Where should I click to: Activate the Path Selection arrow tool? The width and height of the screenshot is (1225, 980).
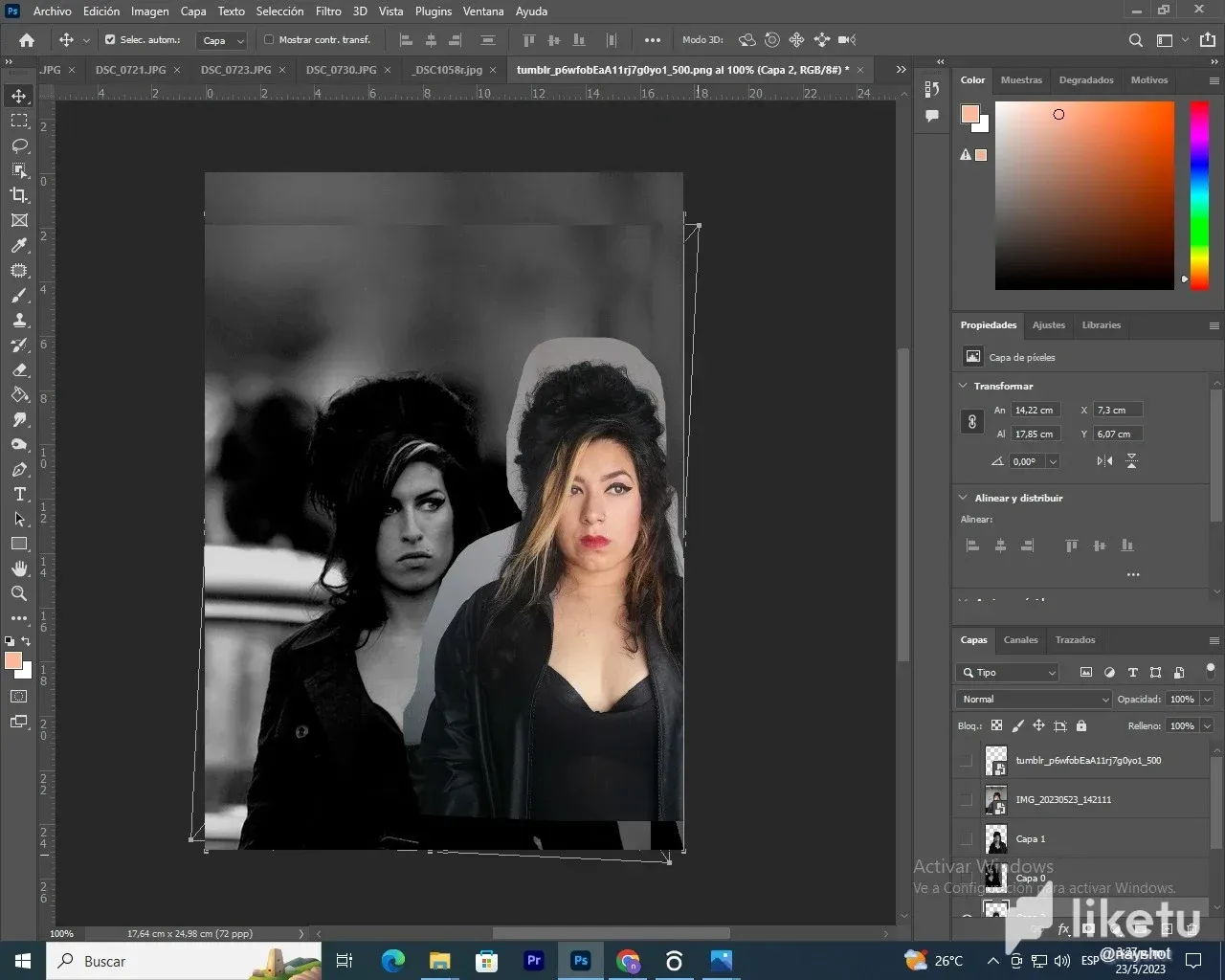[x=19, y=519]
